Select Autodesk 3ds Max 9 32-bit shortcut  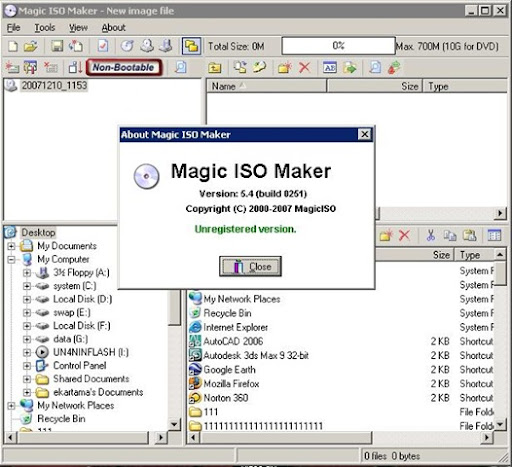[256, 355]
